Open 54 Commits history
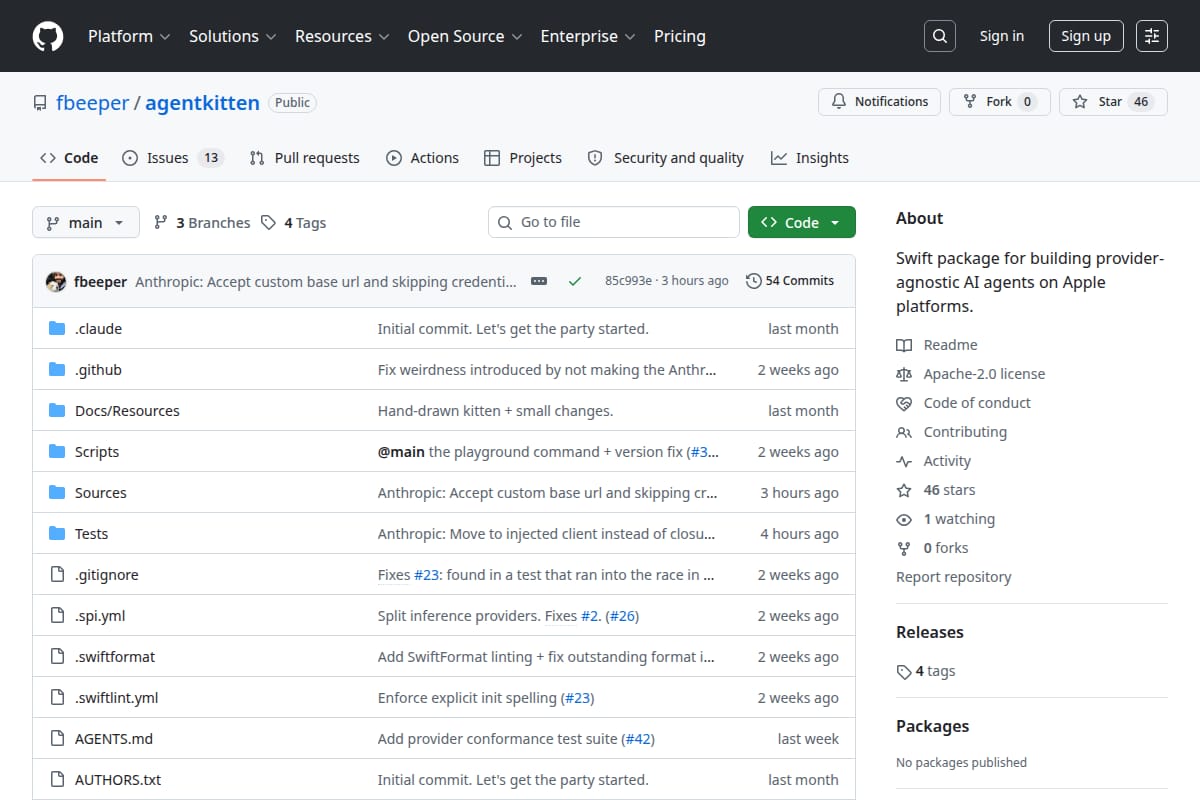Screen dimensions: 1200x800 (x=790, y=281)
